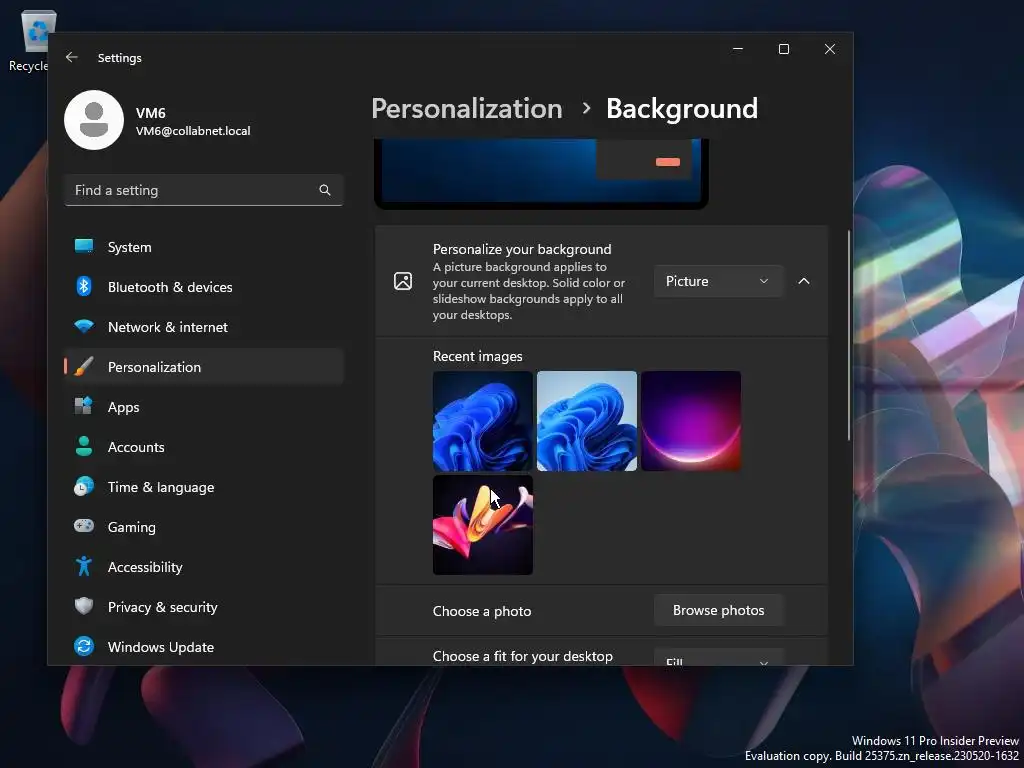Click the Choose a photo label
1024x768 pixels.
(482, 611)
